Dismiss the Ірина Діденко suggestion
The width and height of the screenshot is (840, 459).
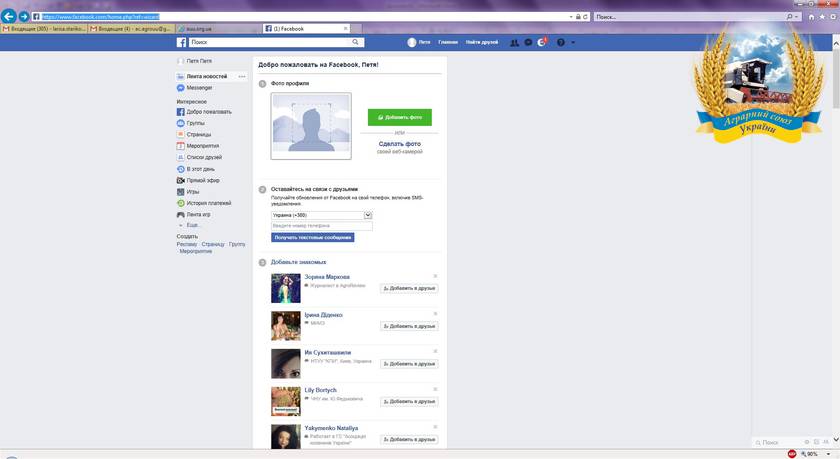436,314
